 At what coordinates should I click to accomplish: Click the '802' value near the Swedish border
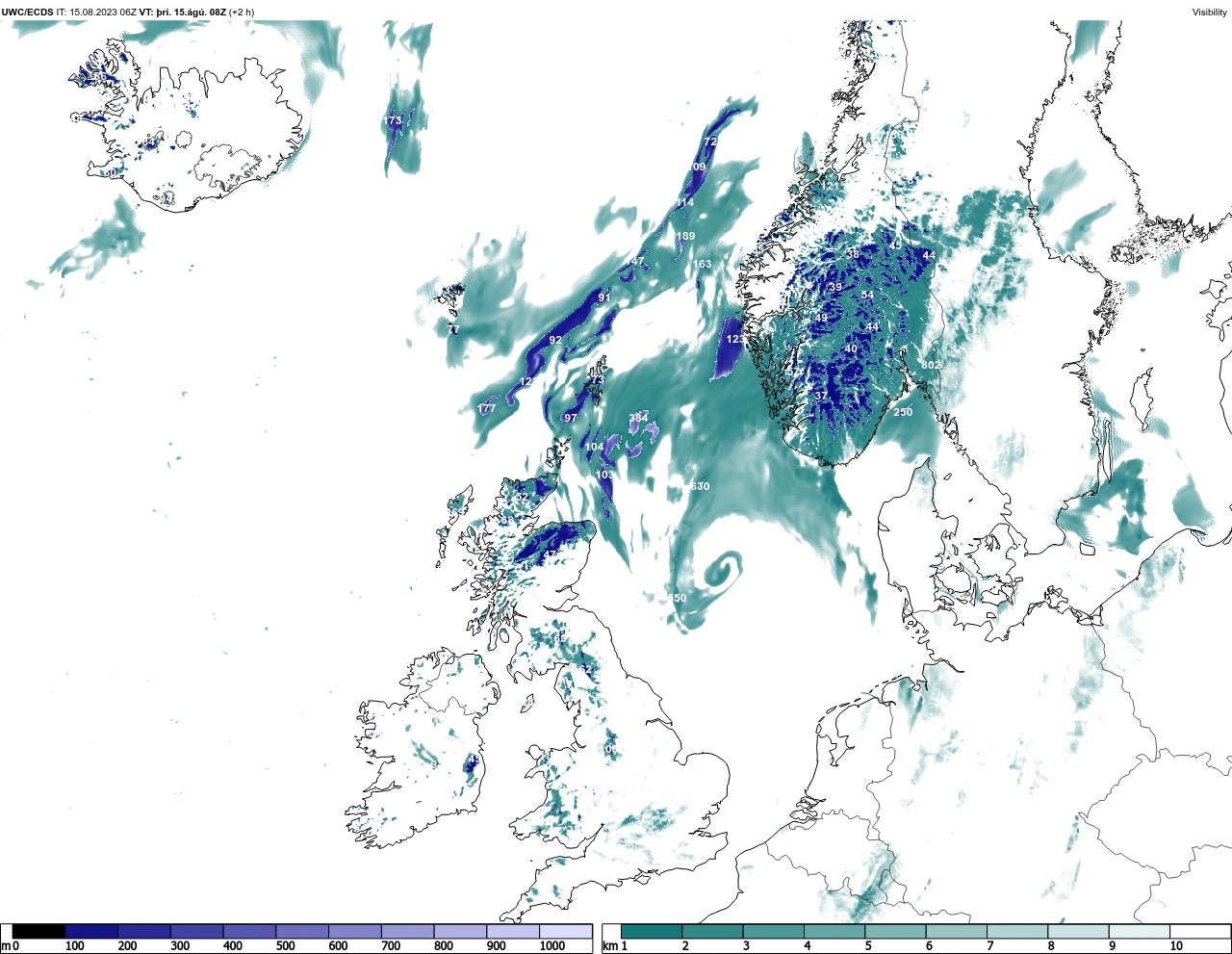coord(930,365)
